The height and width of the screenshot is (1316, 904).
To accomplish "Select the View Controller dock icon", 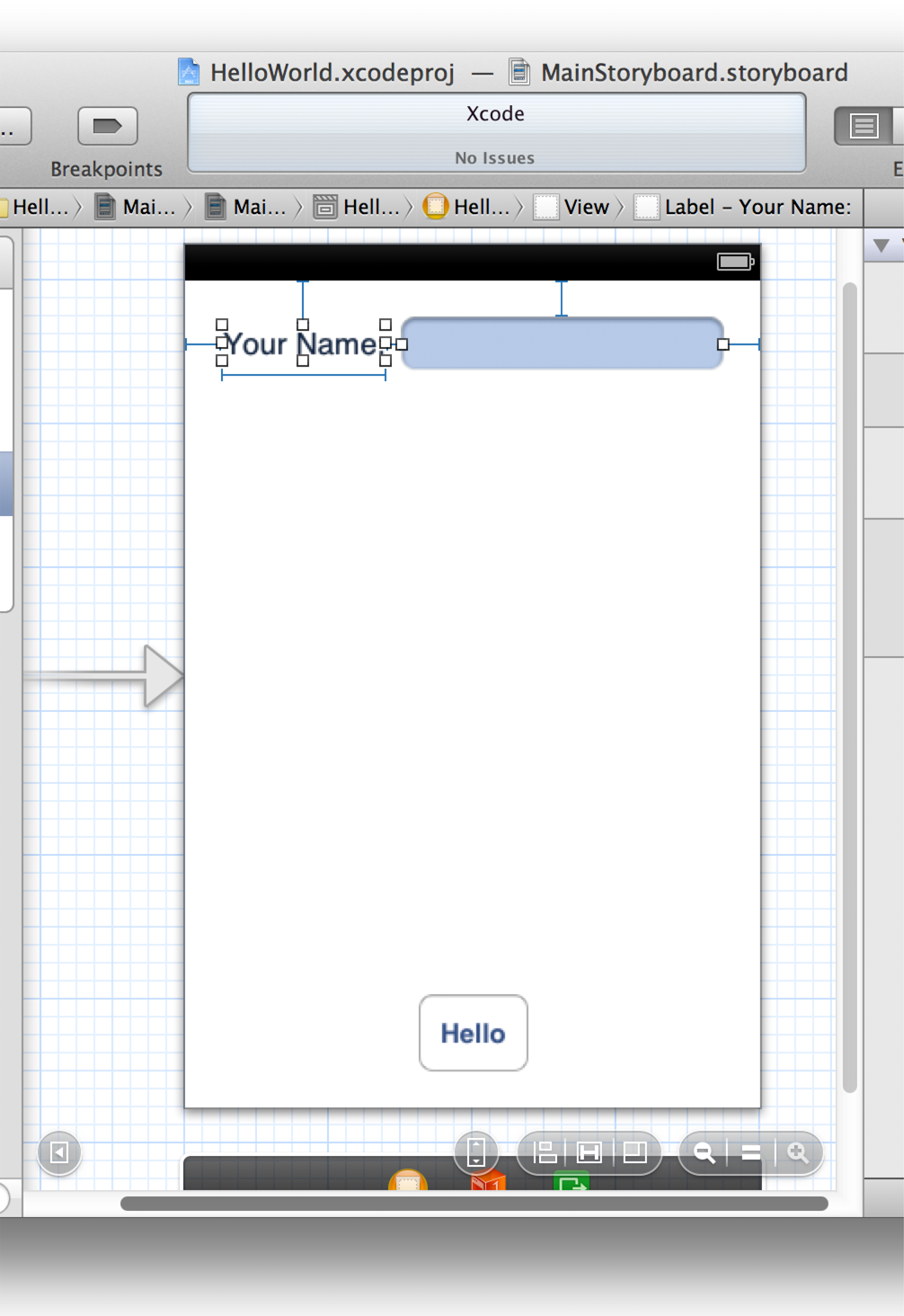I will coord(407,1181).
